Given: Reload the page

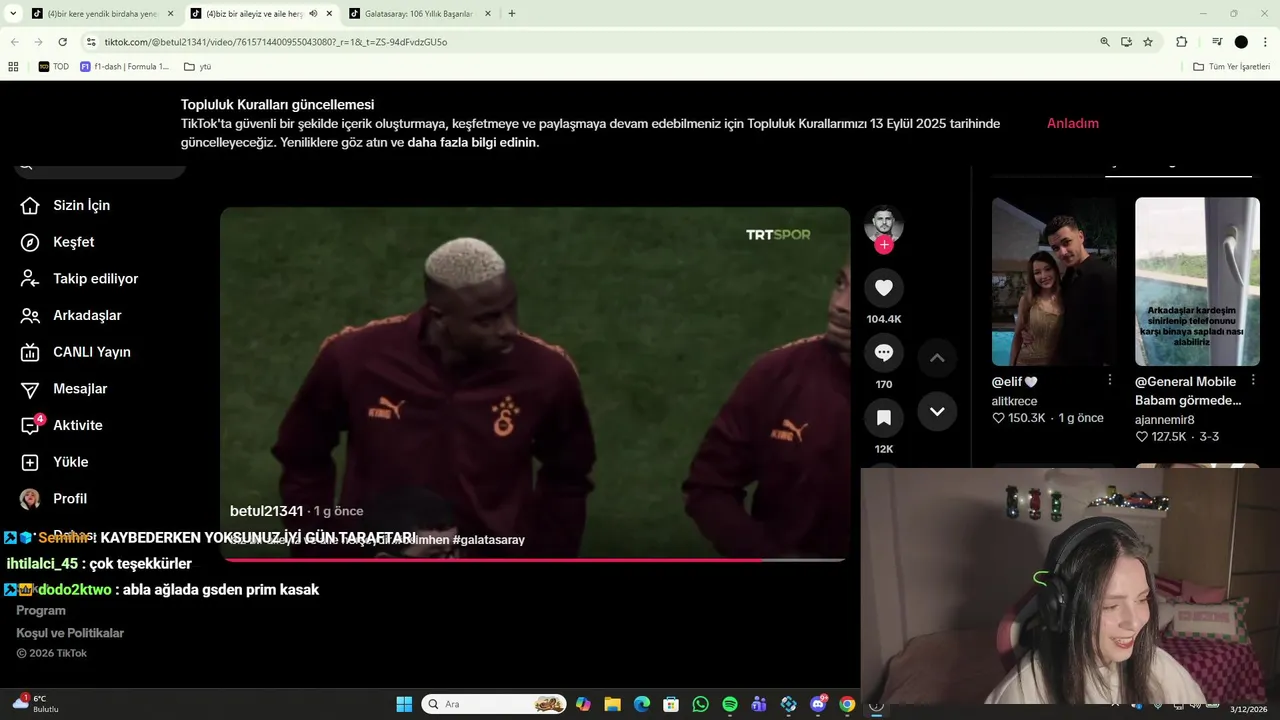Looking at the screenshot, I should point(62,42).
